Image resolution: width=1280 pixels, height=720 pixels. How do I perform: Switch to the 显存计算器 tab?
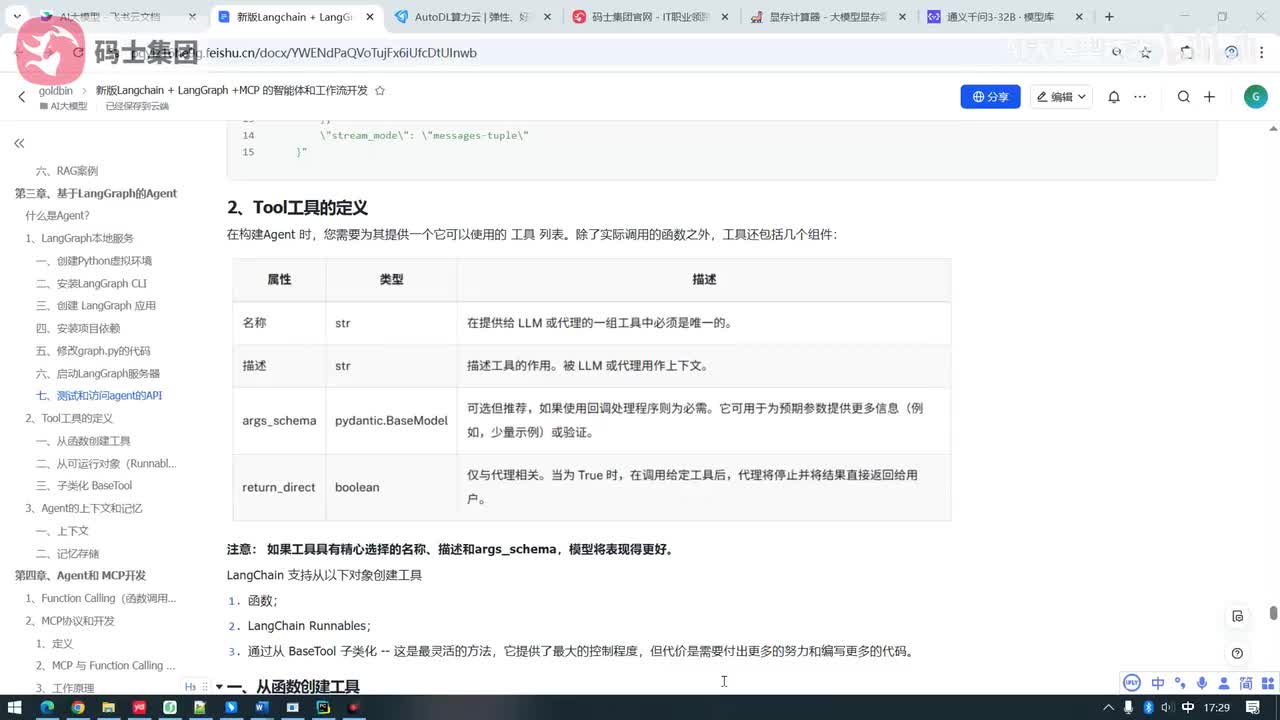pyautogui.click(x=828, y=17)
